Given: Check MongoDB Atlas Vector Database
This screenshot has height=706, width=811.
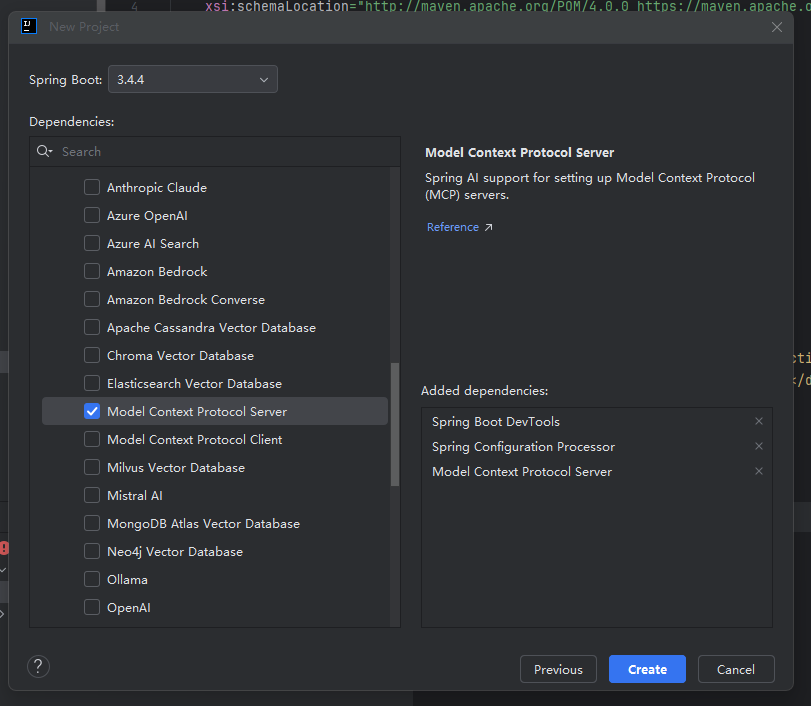Looking at the screenshot, I should tap(92, 523).
